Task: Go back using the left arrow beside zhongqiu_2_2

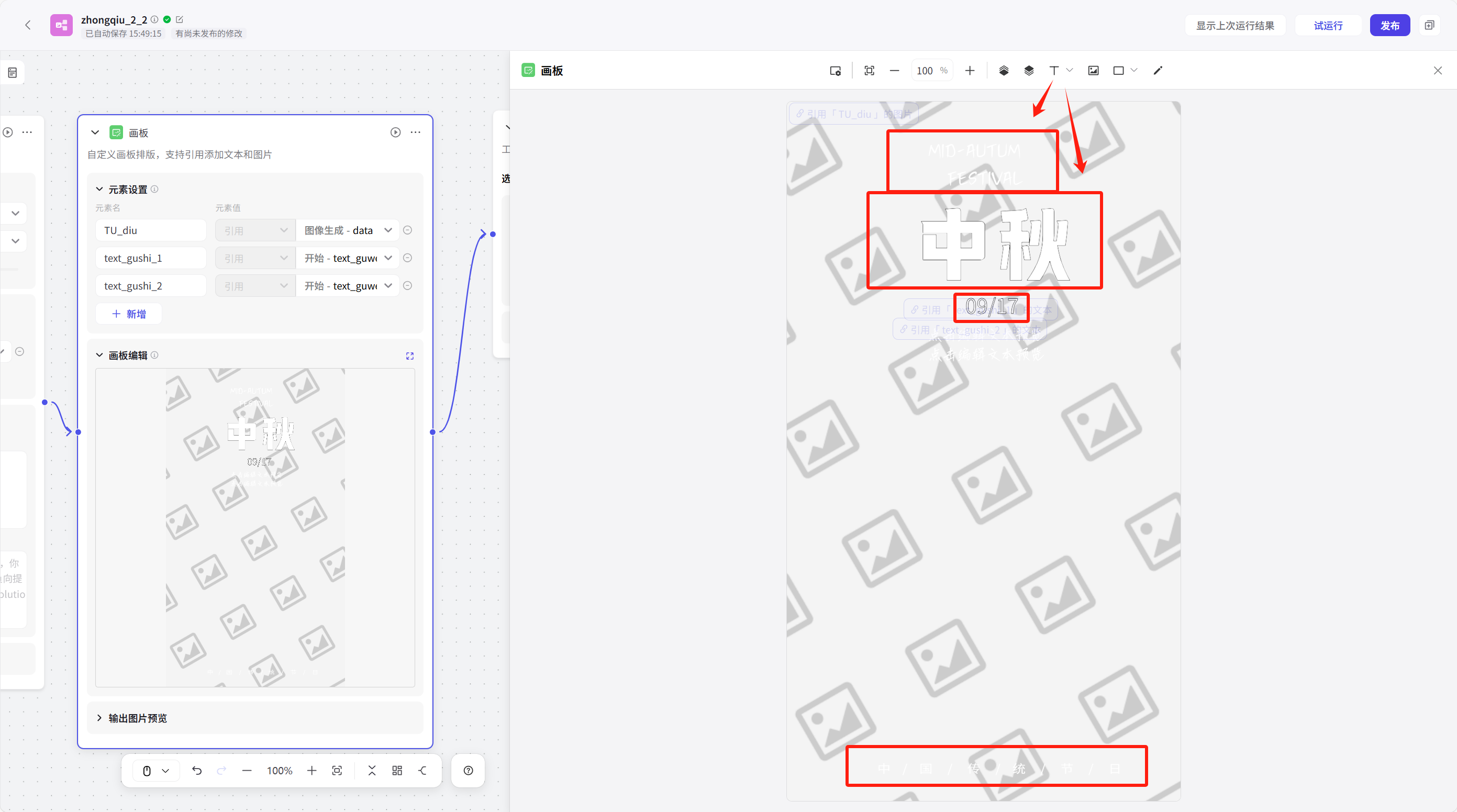Action: tap(28, 25)
